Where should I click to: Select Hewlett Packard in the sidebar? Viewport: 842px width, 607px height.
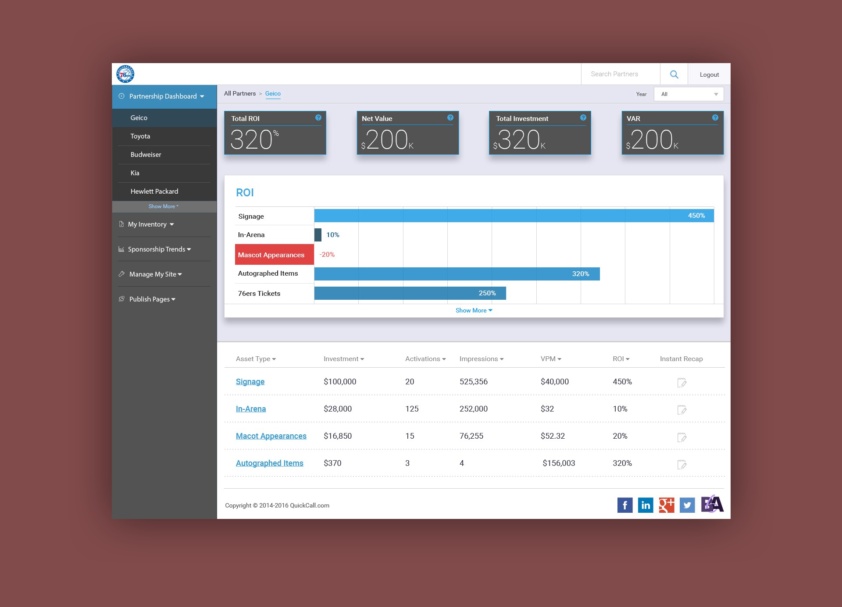tap(164, 191)
